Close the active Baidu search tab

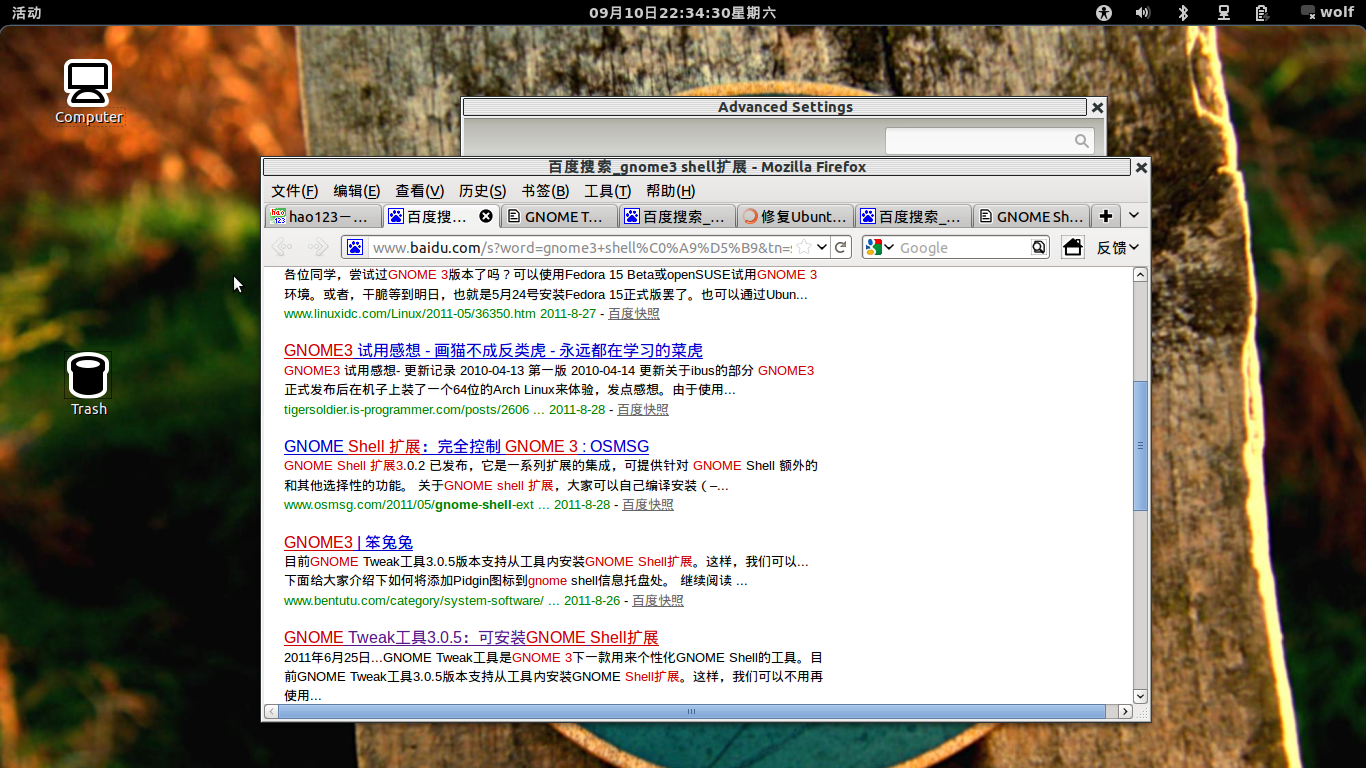(x=486, y=216)
